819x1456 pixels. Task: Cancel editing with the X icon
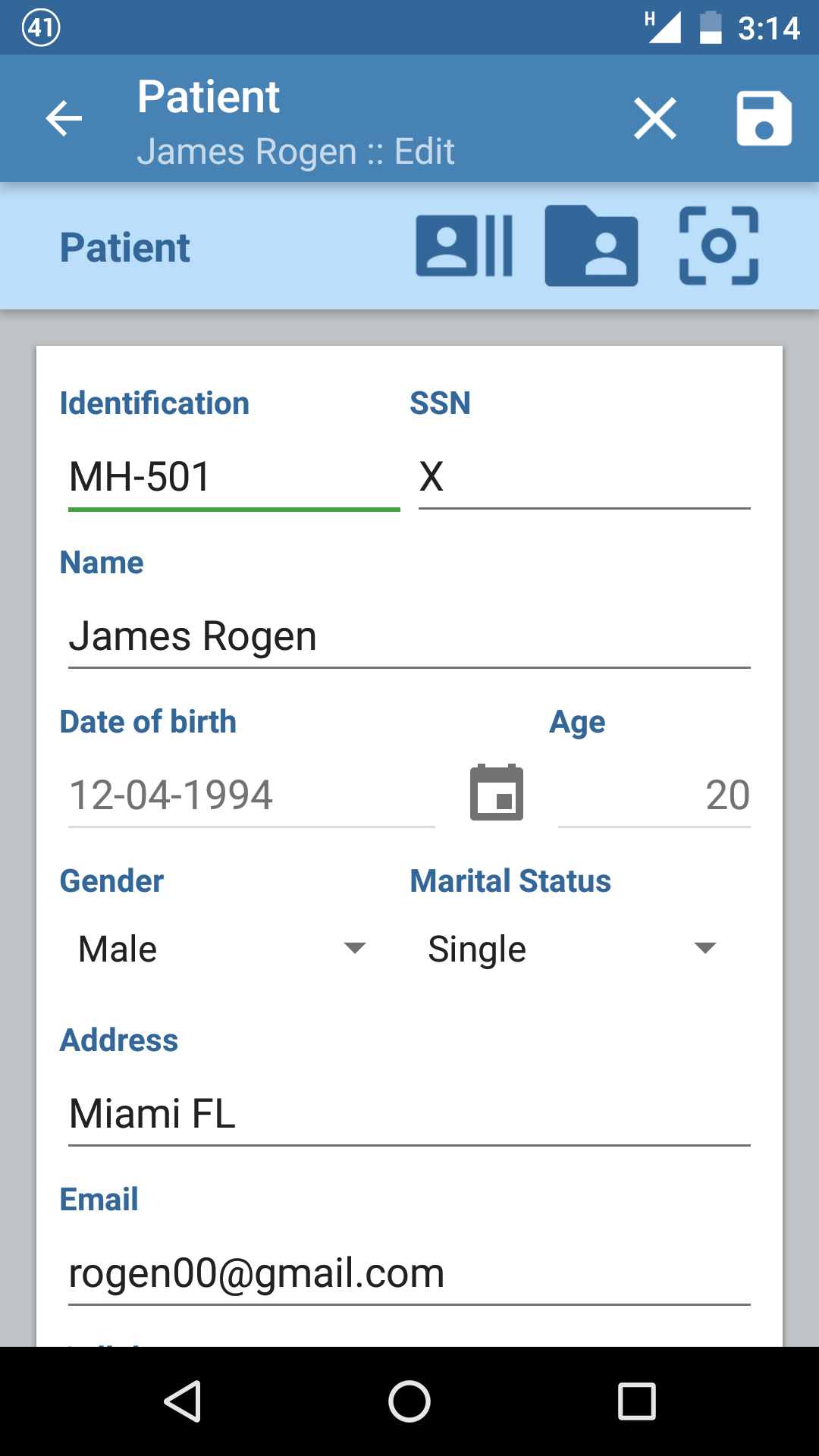click(x=655, y=119)
